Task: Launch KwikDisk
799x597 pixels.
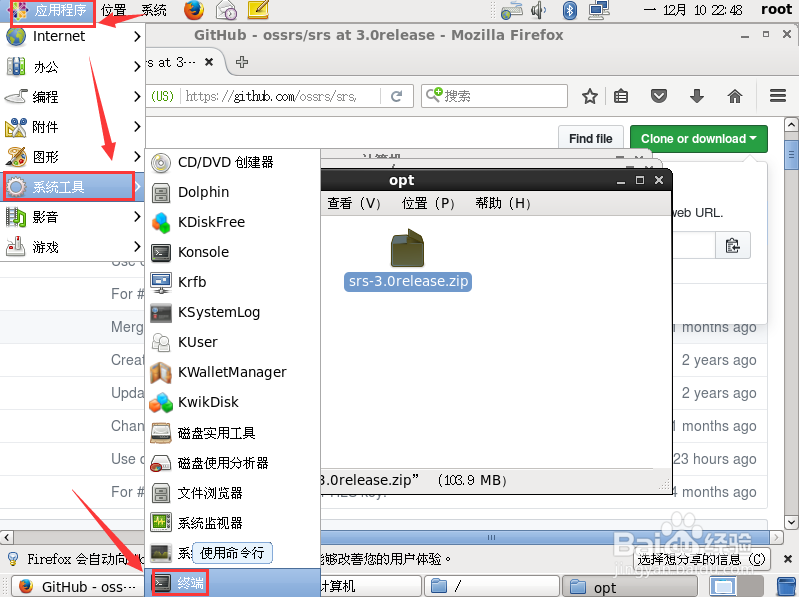Action: pos(232,402)
